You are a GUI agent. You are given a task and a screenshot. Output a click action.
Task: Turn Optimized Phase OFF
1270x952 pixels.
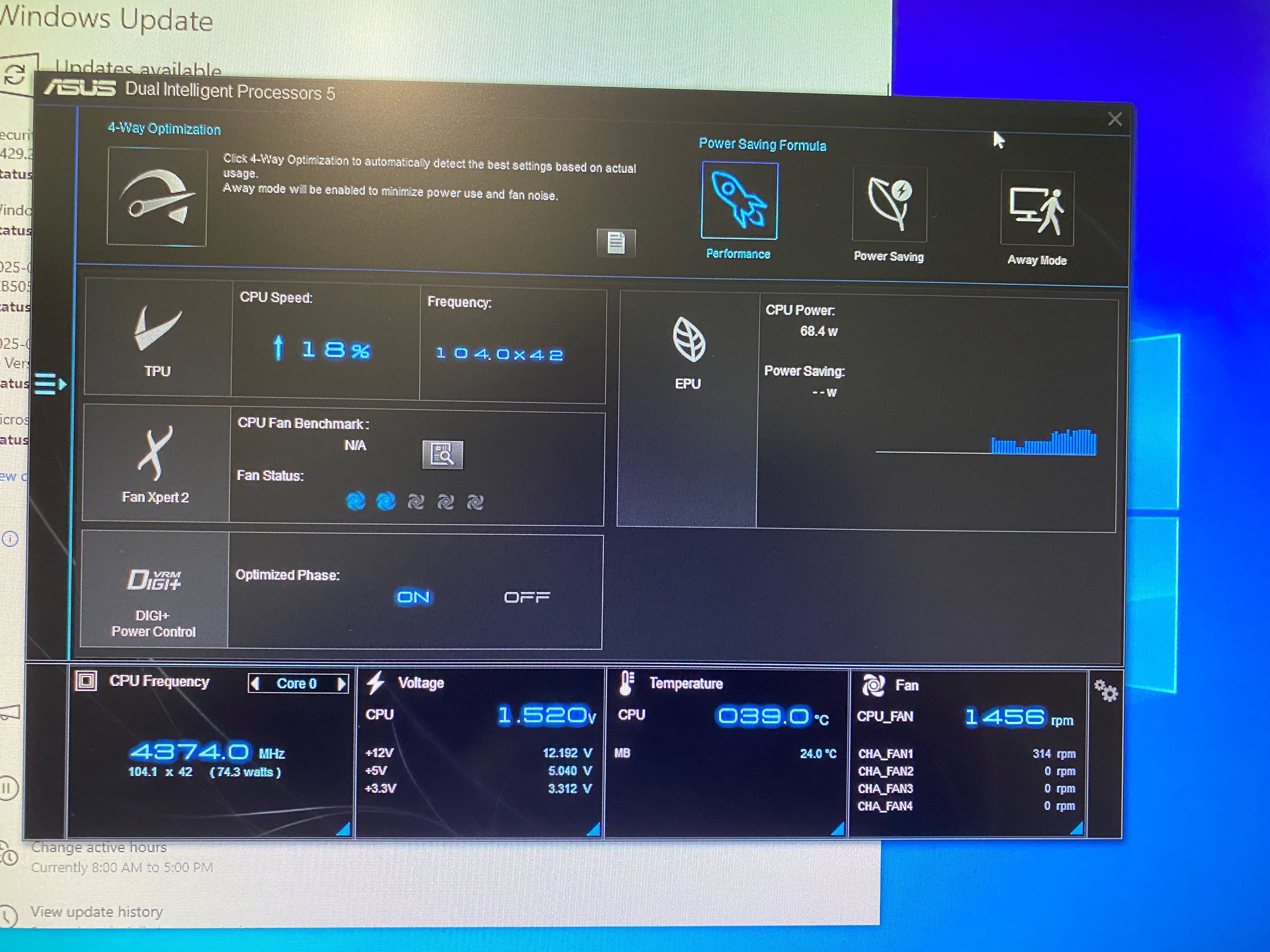pyautogui.click(x=527, y=598)
